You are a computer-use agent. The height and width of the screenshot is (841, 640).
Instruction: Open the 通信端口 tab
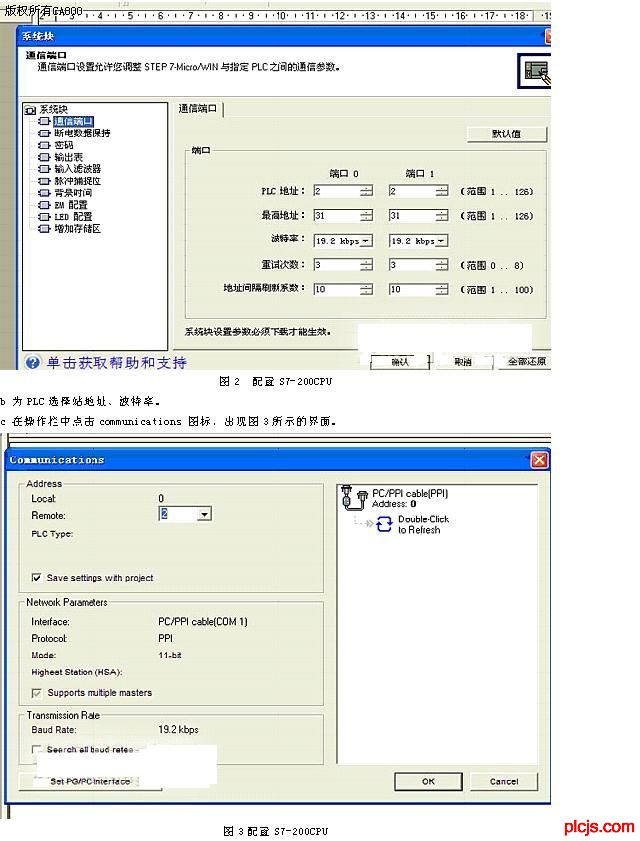198,109
